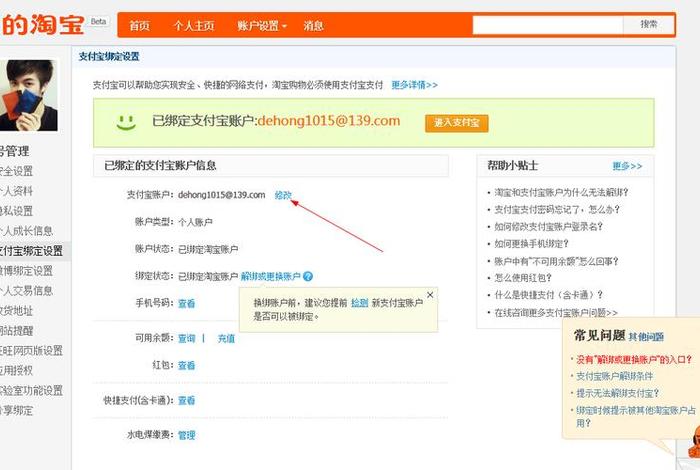This screenshot has width=700, height=470.
Task: Click 管理 next to 水电煤缴费
Action: (186, 435)
